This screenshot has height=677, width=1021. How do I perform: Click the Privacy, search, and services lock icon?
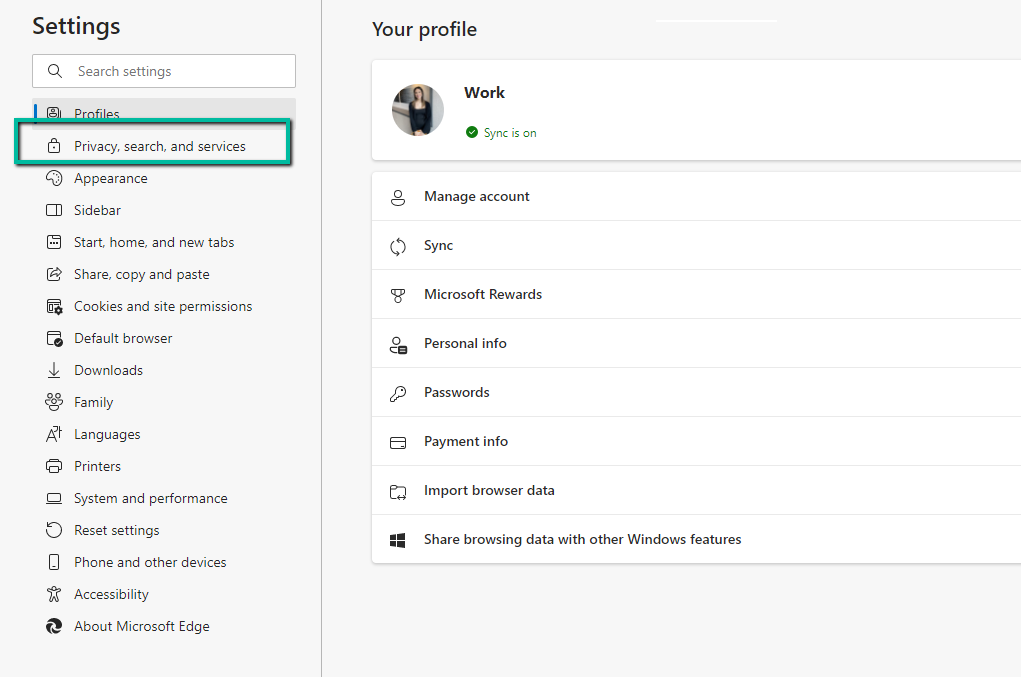tap(54, 146)
